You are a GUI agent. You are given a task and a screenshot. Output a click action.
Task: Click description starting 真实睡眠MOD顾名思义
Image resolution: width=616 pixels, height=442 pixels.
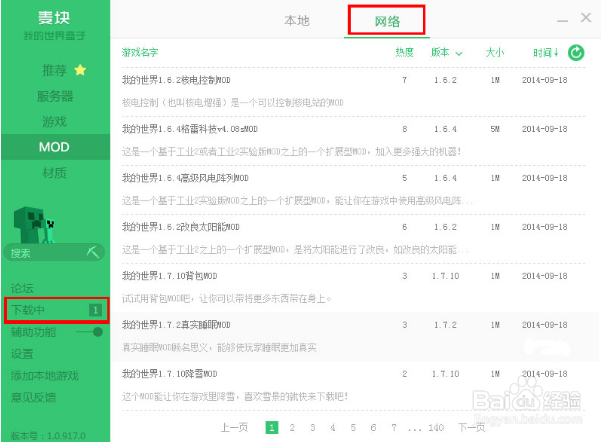click(x=219, y=348)
